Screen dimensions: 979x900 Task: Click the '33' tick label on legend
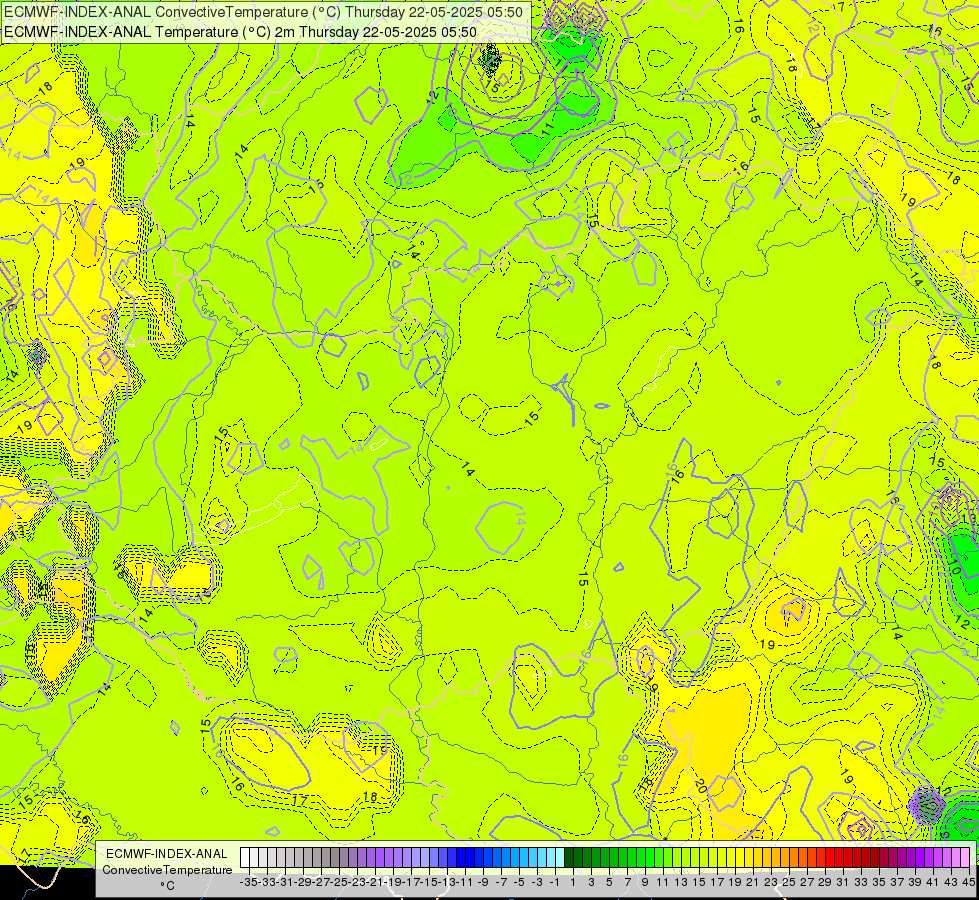click(861, 883)
